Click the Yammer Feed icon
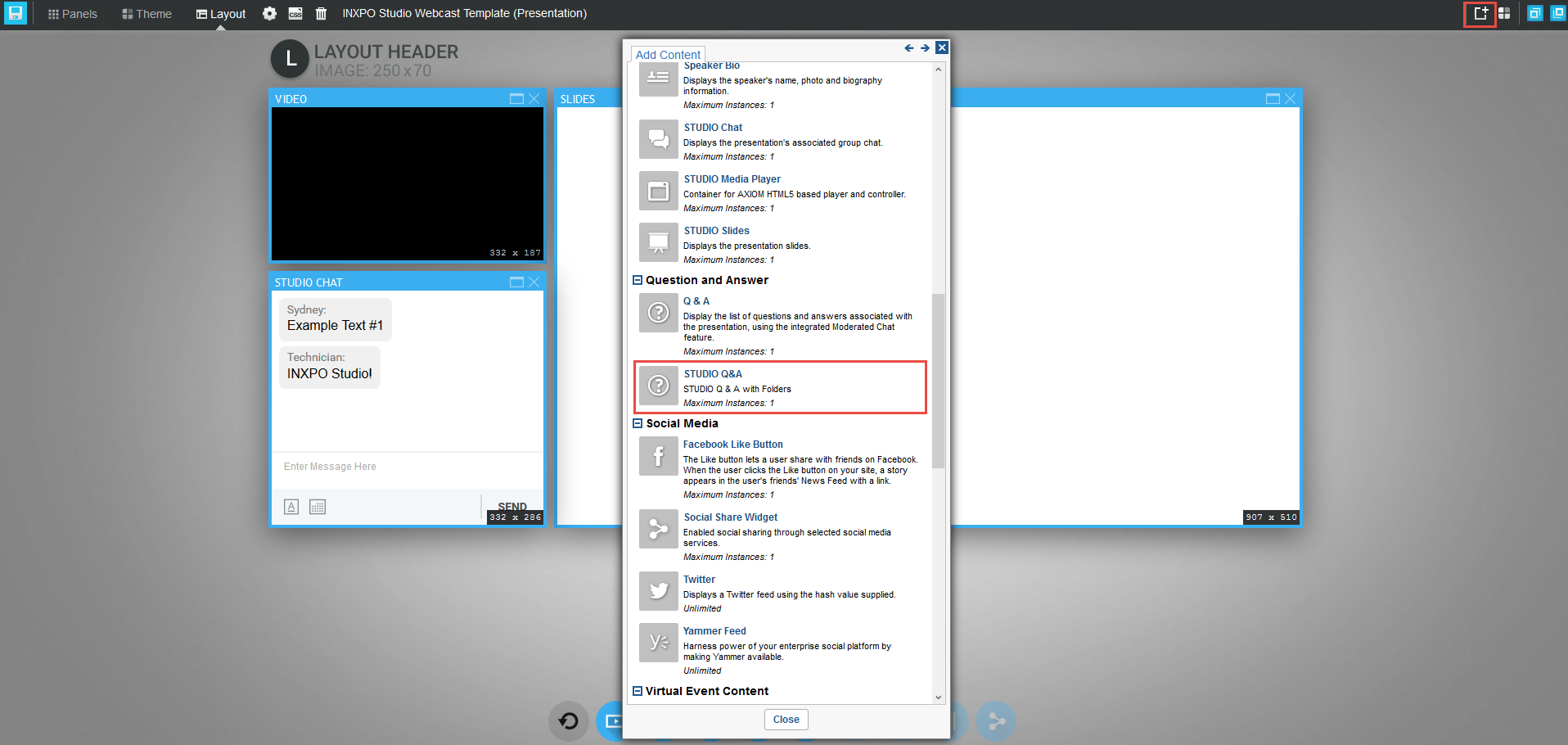This screenshot has height=745, width=1568. [659, 643]
